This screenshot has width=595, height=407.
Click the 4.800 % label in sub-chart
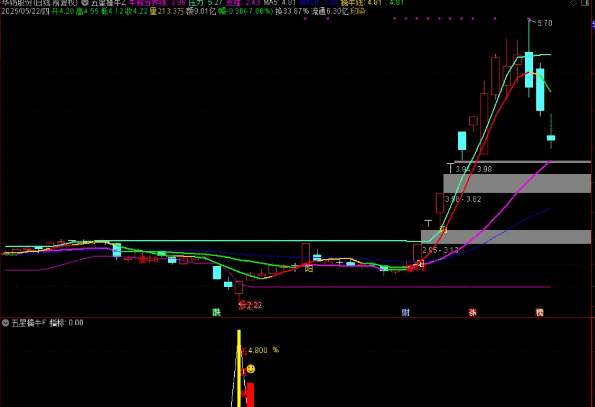(x=263, y=350)
